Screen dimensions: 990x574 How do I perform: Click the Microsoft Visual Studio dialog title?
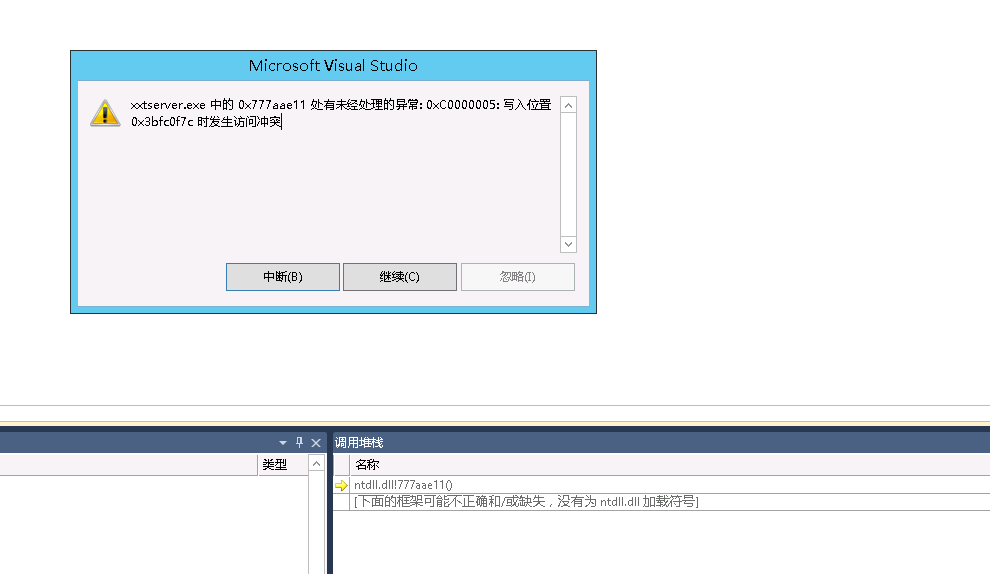(333, 66)
